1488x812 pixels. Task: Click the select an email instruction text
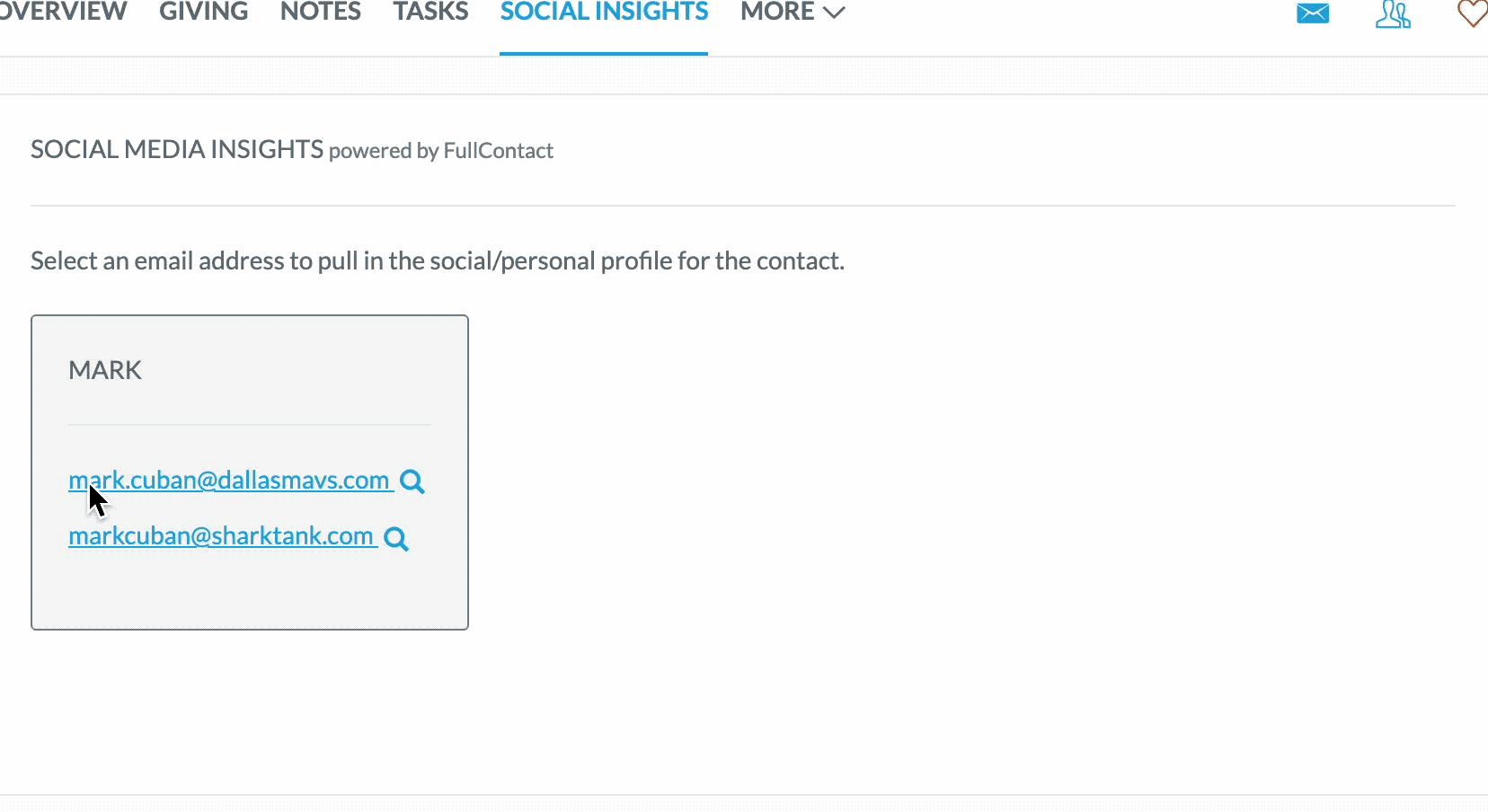coord(438,260)
